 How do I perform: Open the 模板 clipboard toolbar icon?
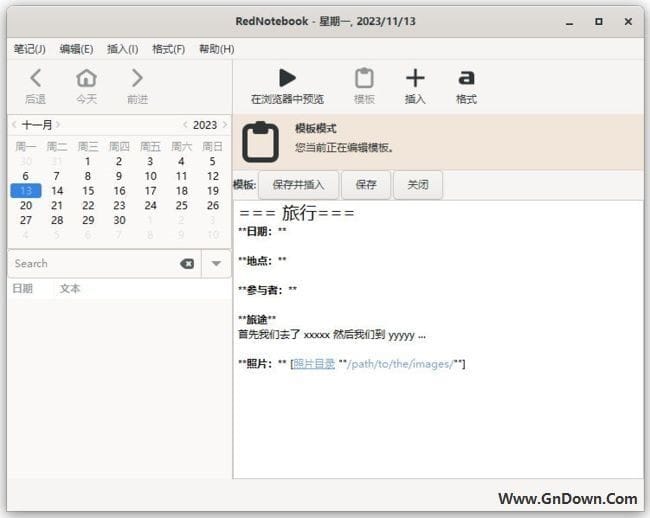[x=364, y=78]
